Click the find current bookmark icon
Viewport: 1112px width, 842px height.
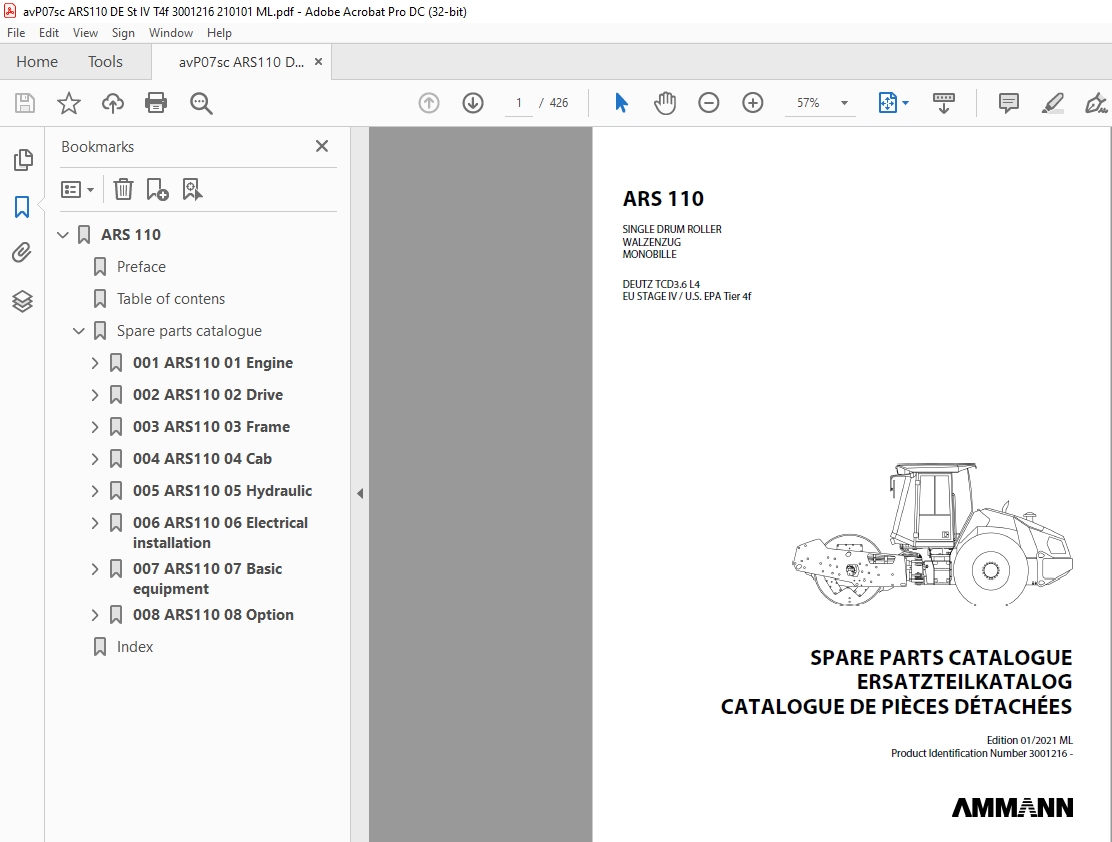pyautogui.click(x=192, y=189)
